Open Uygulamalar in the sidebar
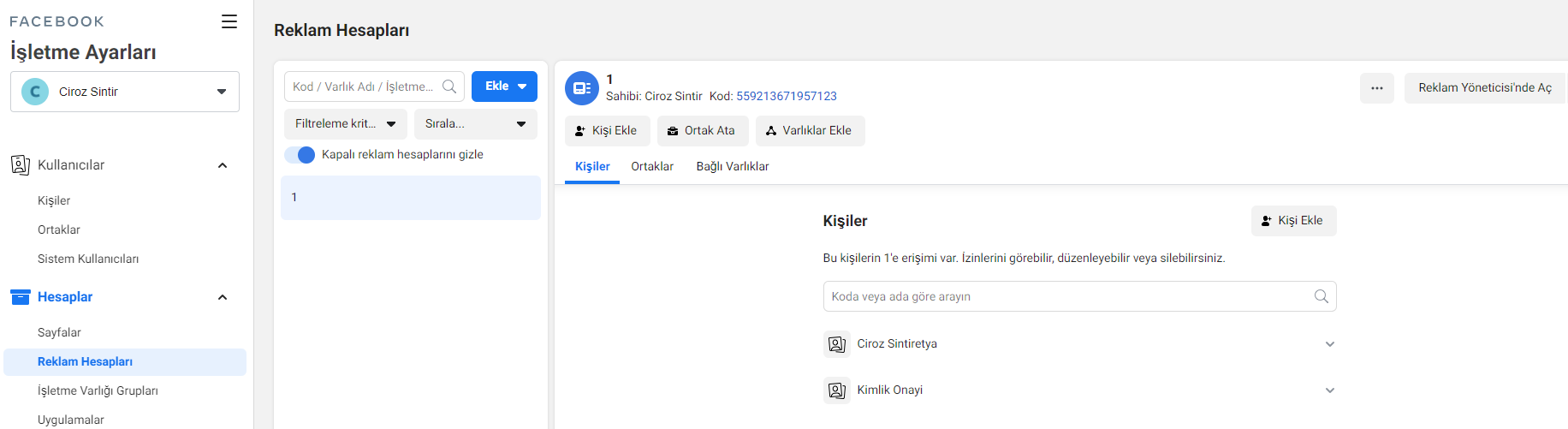 tap(71, 420)
